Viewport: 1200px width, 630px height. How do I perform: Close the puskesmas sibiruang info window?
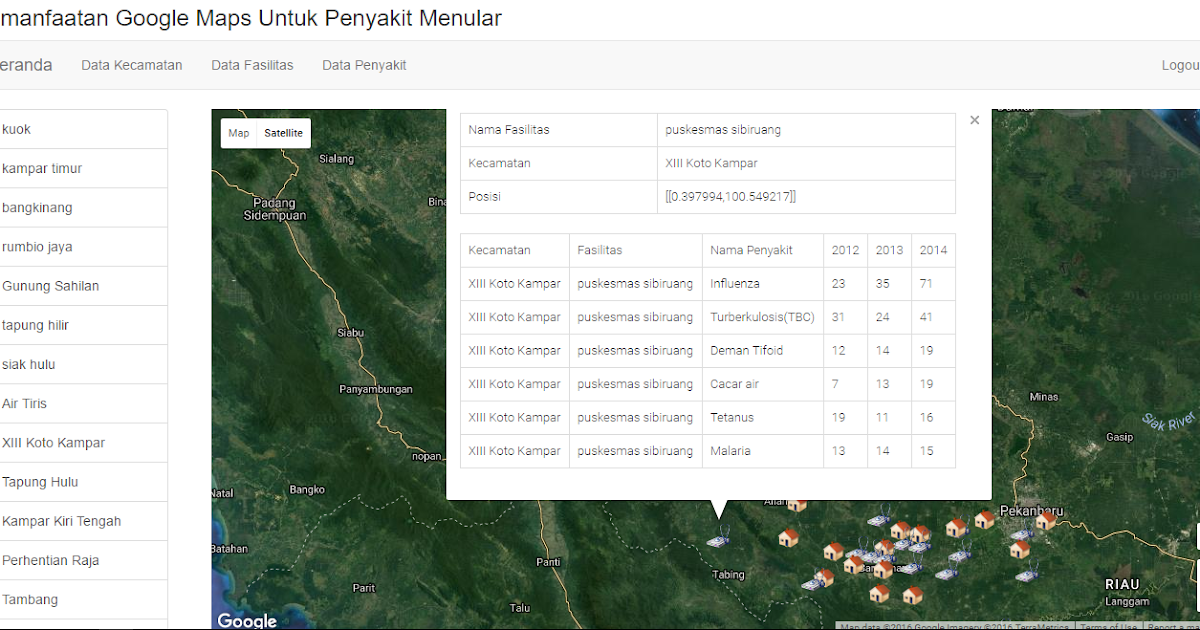974,119
